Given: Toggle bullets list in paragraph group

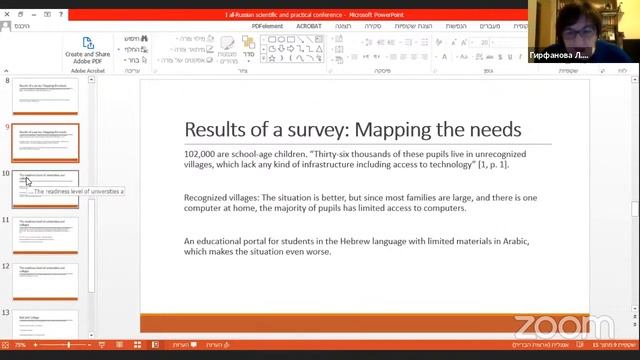Looking at the screenshot, I should tap(424, 42).
